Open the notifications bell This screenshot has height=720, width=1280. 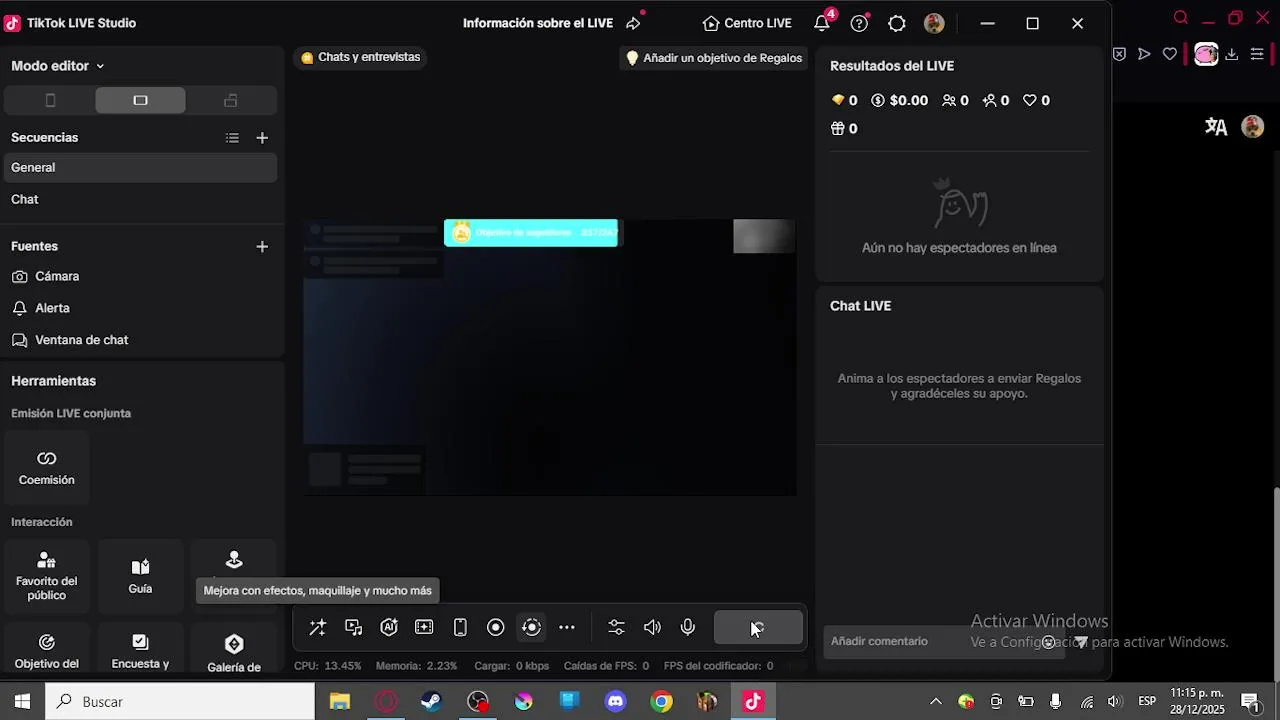point(822,23)
